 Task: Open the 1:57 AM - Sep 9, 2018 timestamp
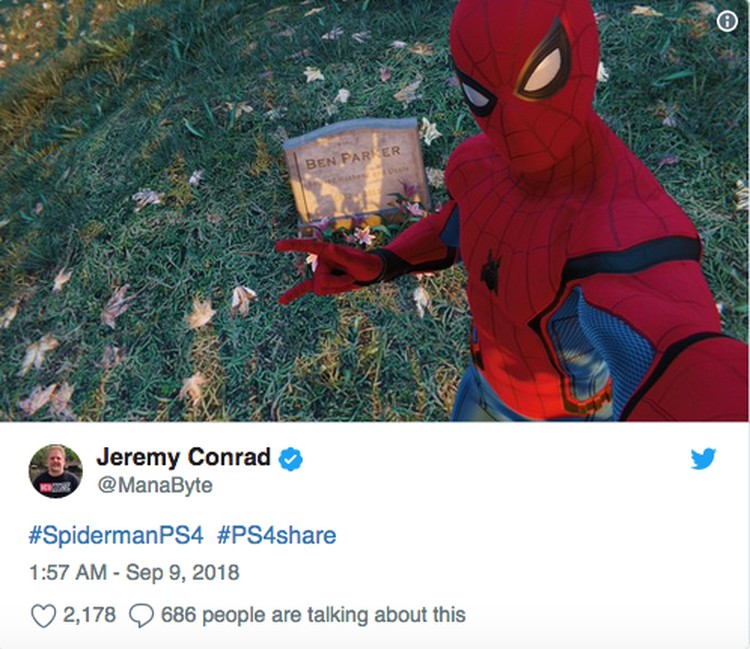point(134,572)
